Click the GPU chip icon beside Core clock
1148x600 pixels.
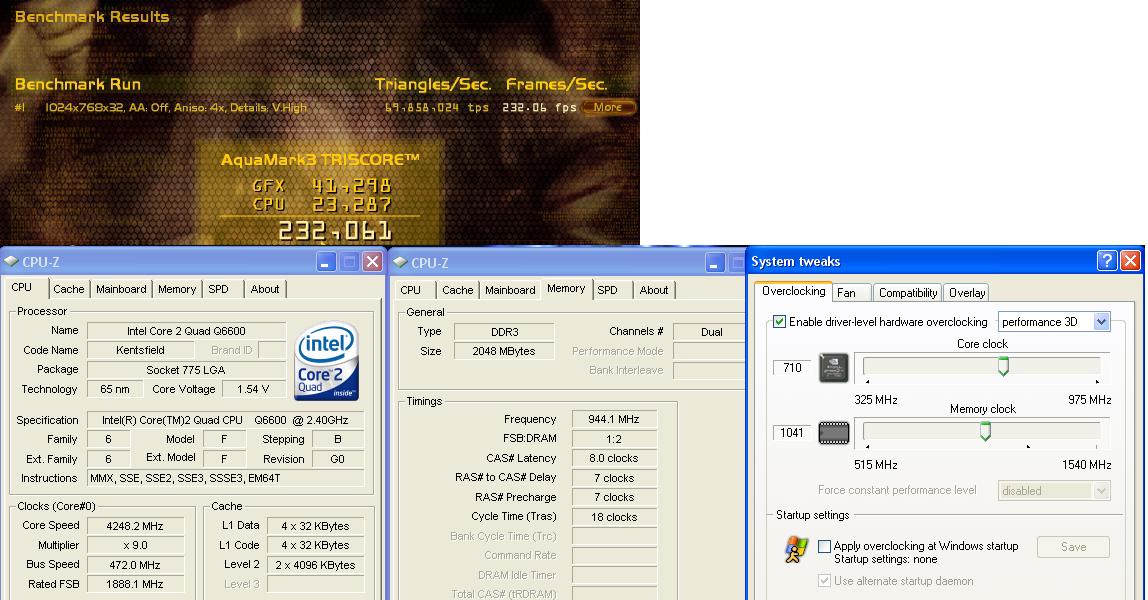tap(833, 368)
